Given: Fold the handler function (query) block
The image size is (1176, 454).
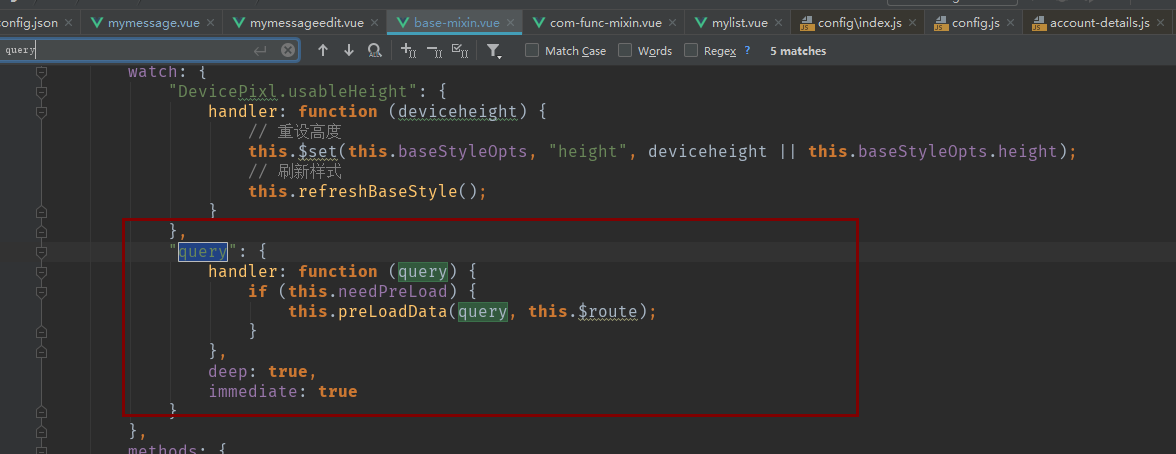Looking at the screenshot, I should pyautogui.click(x=41, y=272).
